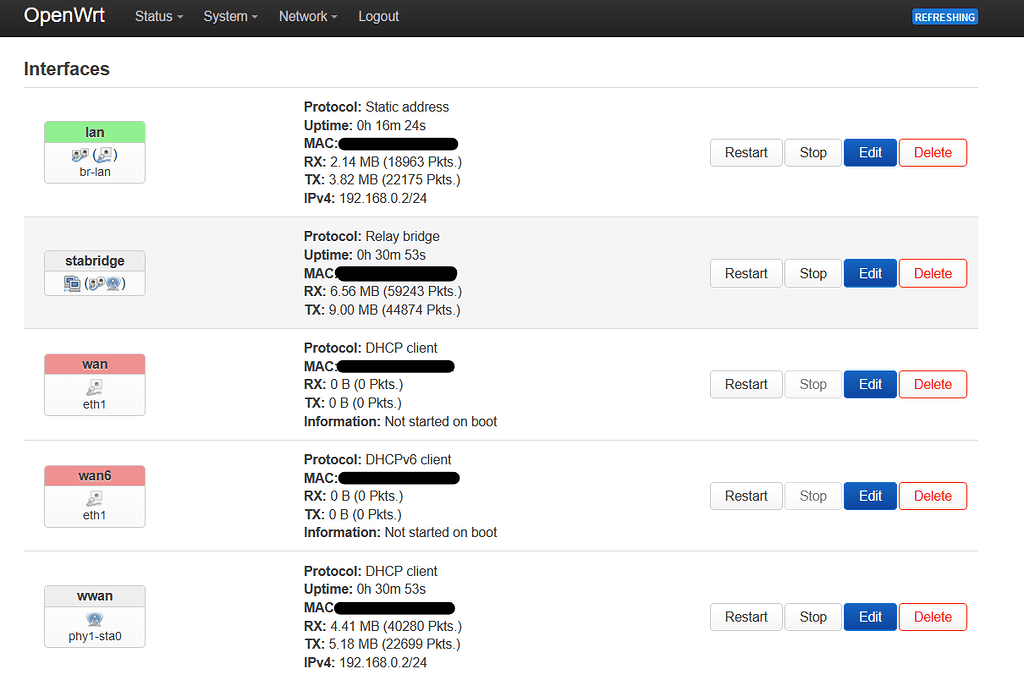Open the System dropdown menu

pos(230,17)
